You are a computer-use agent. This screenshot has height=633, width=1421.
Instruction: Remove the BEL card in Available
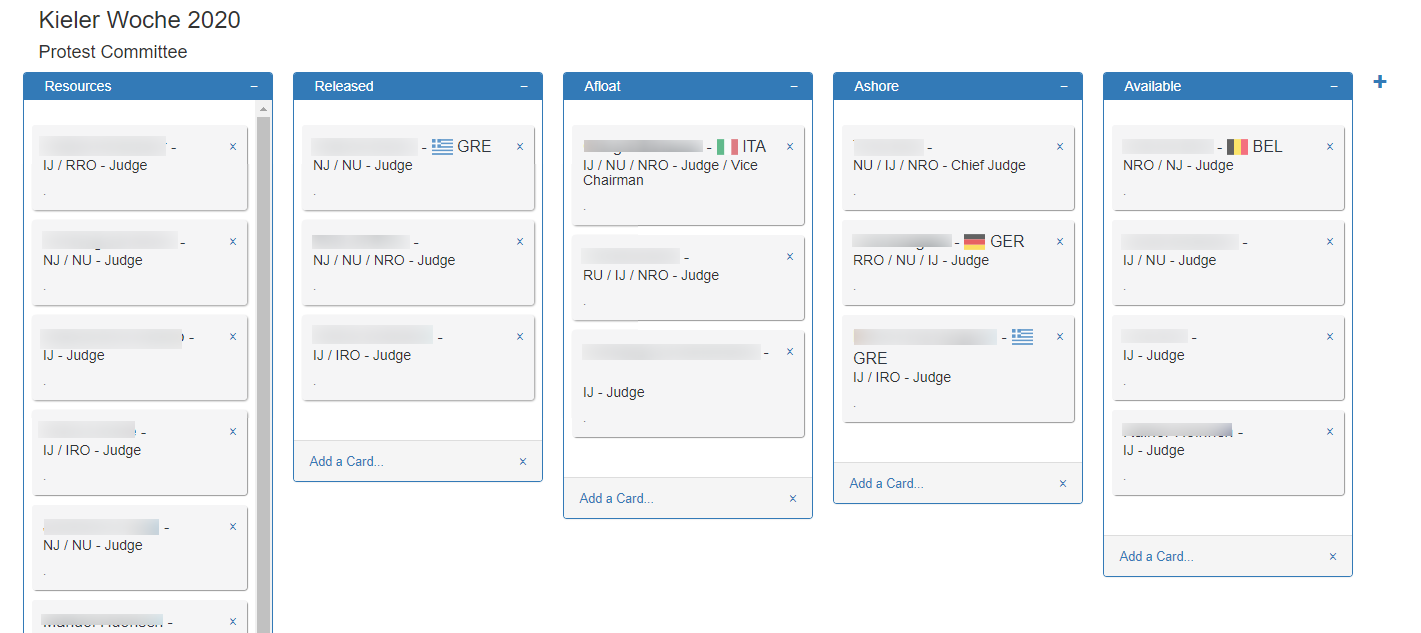(x=1330, y=146)
